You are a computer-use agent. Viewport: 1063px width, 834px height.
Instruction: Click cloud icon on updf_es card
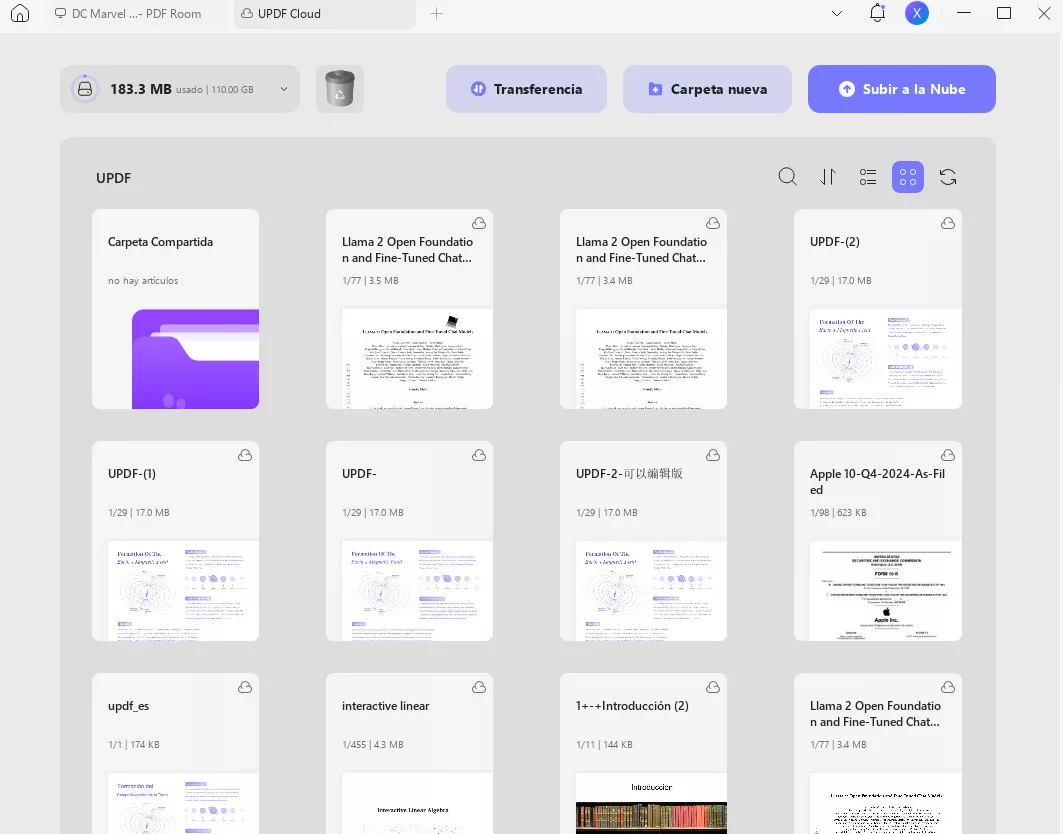[x=245, y=687]
